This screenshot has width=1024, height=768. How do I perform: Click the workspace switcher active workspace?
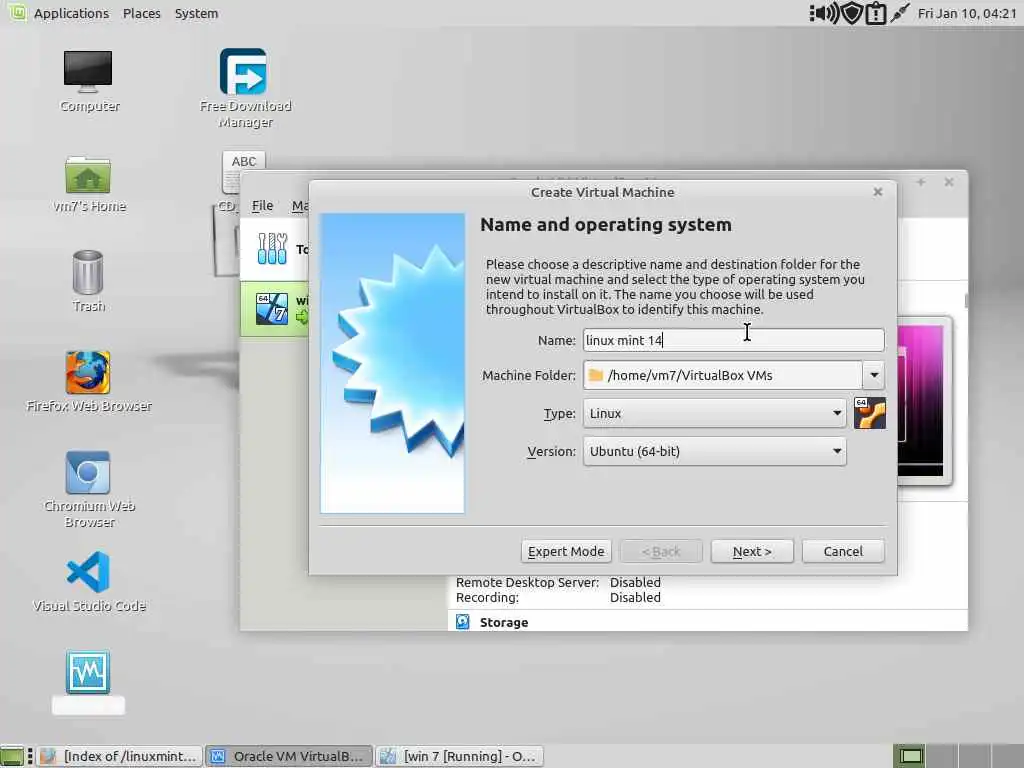coord(910,756)
